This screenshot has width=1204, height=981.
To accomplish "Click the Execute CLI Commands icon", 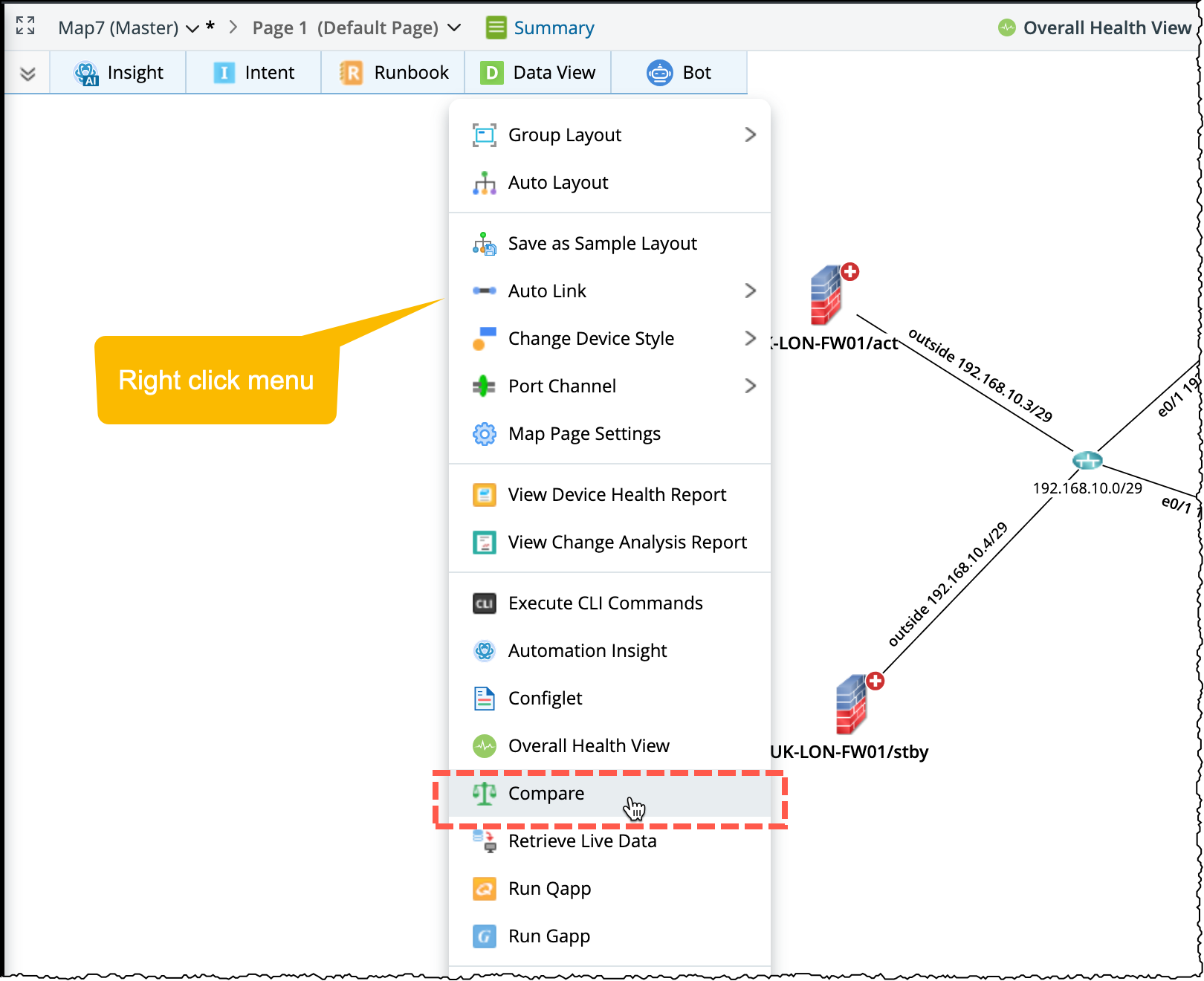I will [x=485, y=603].
